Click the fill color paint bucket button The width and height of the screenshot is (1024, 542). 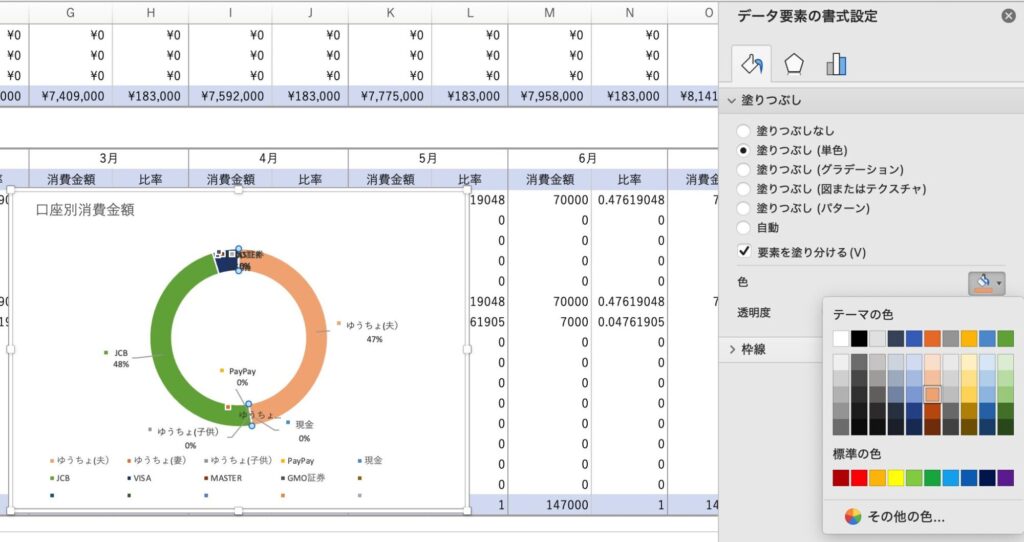[x=981, y=283]
